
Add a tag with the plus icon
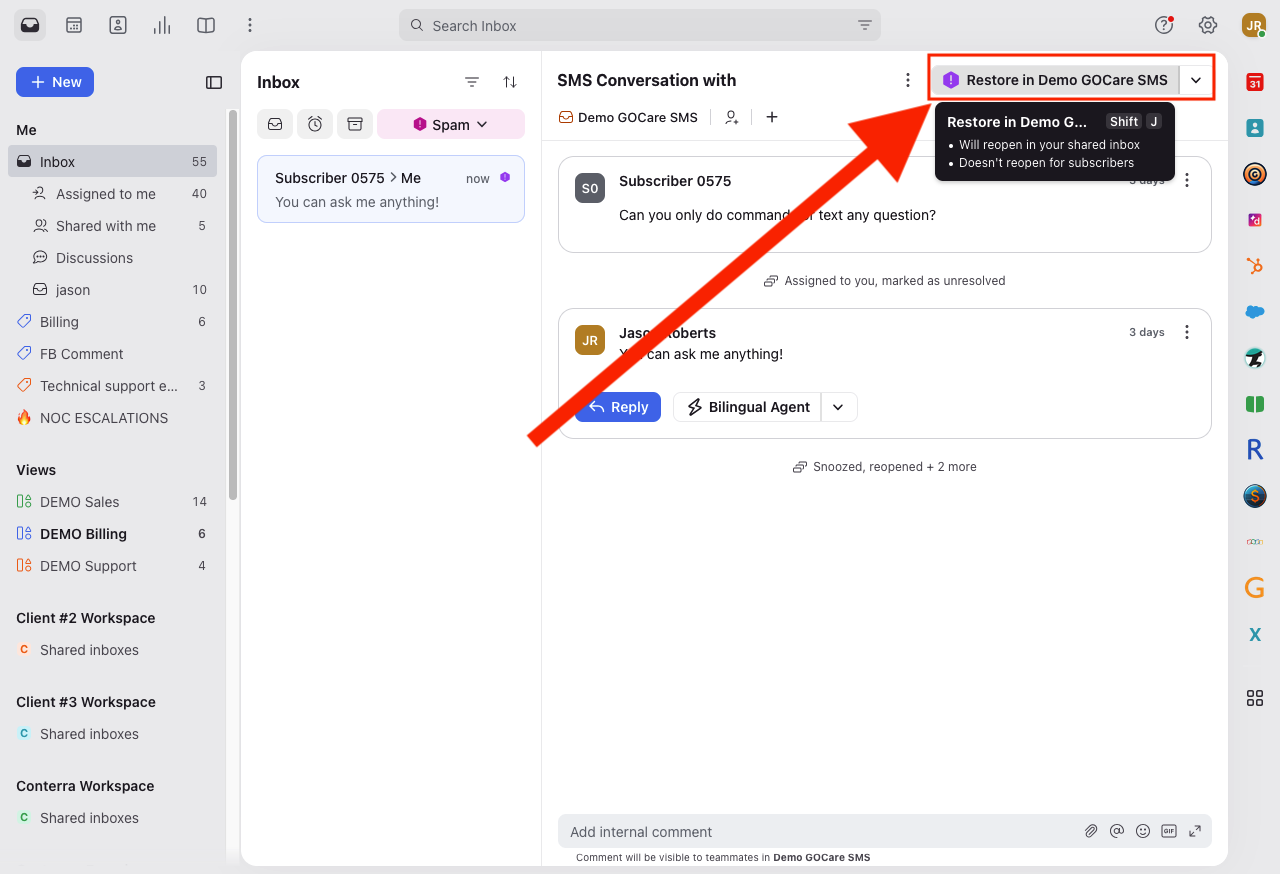(772, 117)
